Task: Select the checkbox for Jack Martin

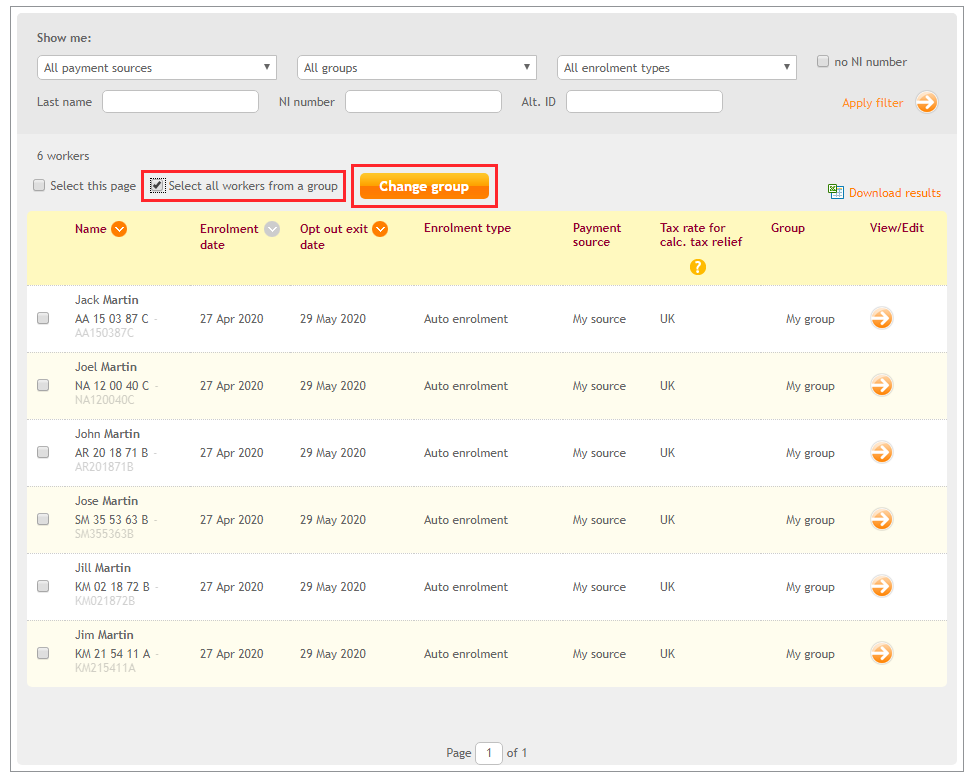Action: pos(43,318)
